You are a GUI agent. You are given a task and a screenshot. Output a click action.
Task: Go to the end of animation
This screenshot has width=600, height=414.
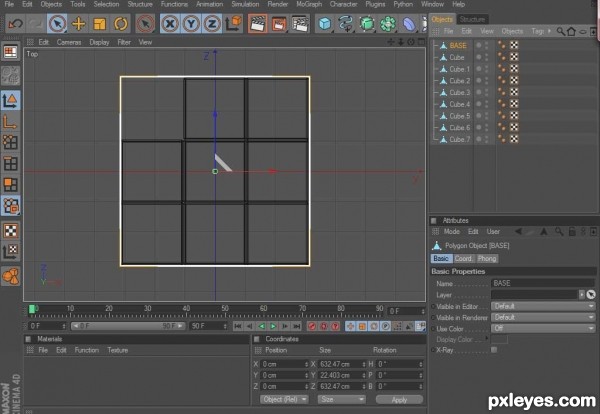click(x=297, y=326)
